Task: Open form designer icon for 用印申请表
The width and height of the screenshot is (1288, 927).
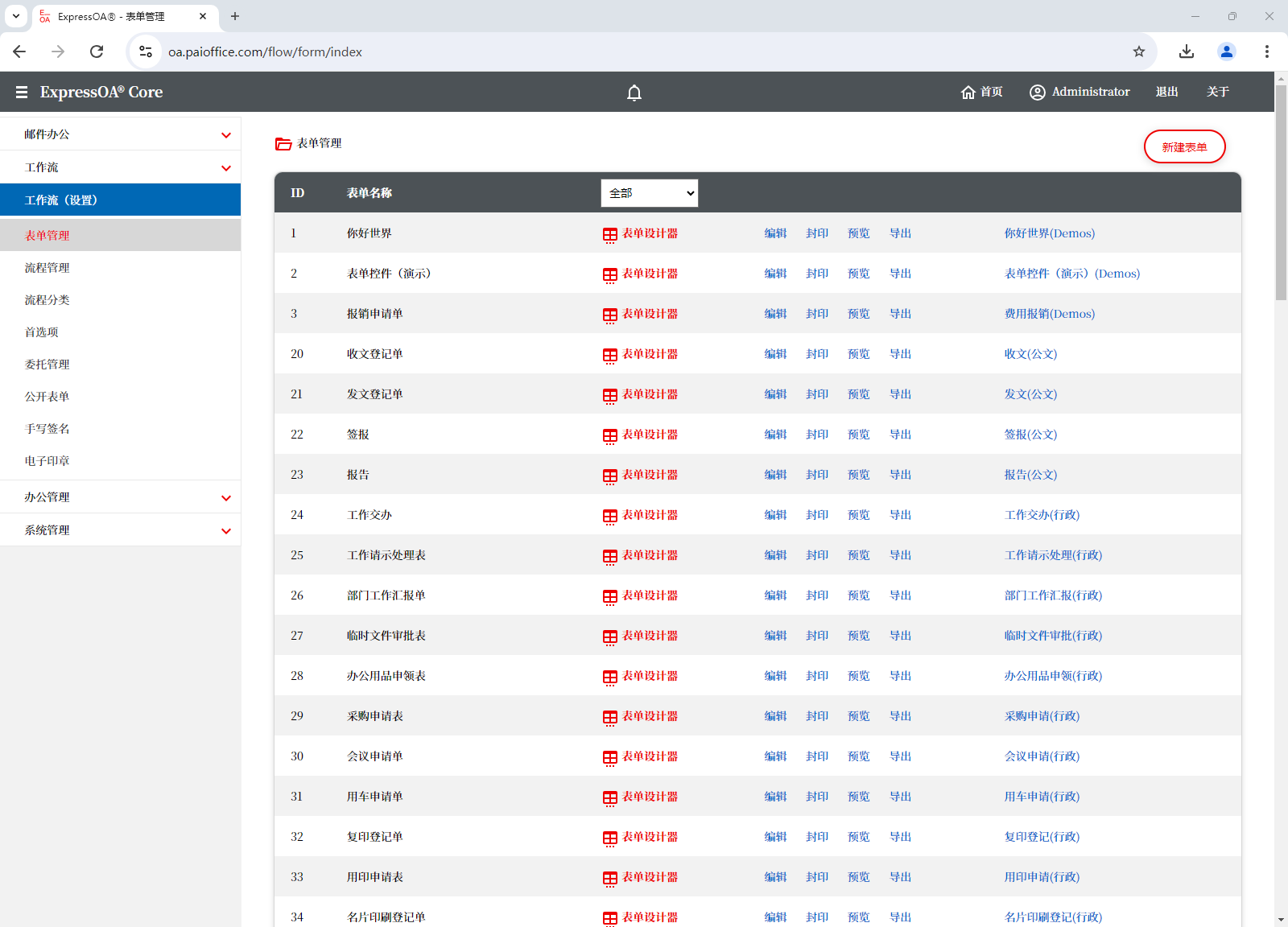Action: 610,879
